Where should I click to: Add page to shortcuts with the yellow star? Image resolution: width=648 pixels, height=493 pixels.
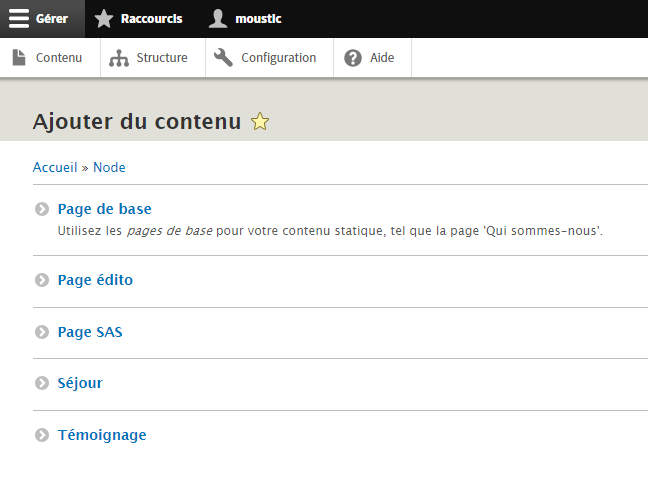click(260, 122)
